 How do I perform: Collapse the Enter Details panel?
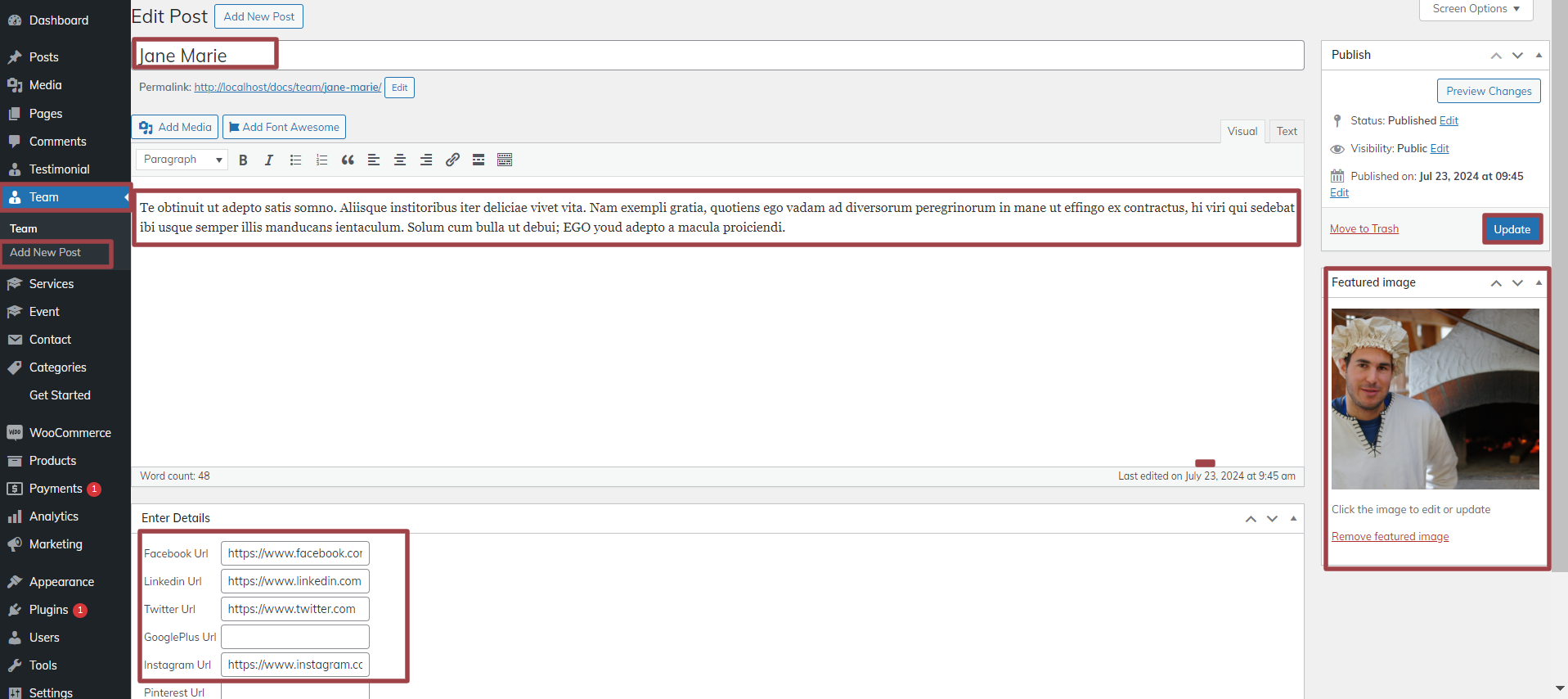tap(1293, 518)
